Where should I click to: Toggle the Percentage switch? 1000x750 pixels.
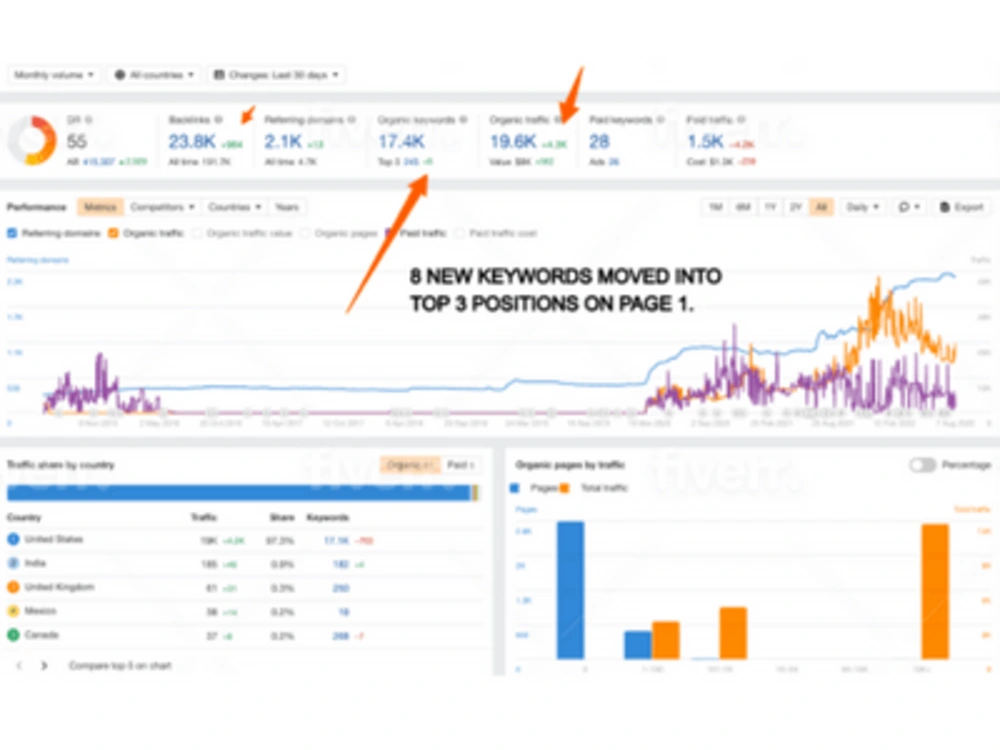[x=922, y=465]
